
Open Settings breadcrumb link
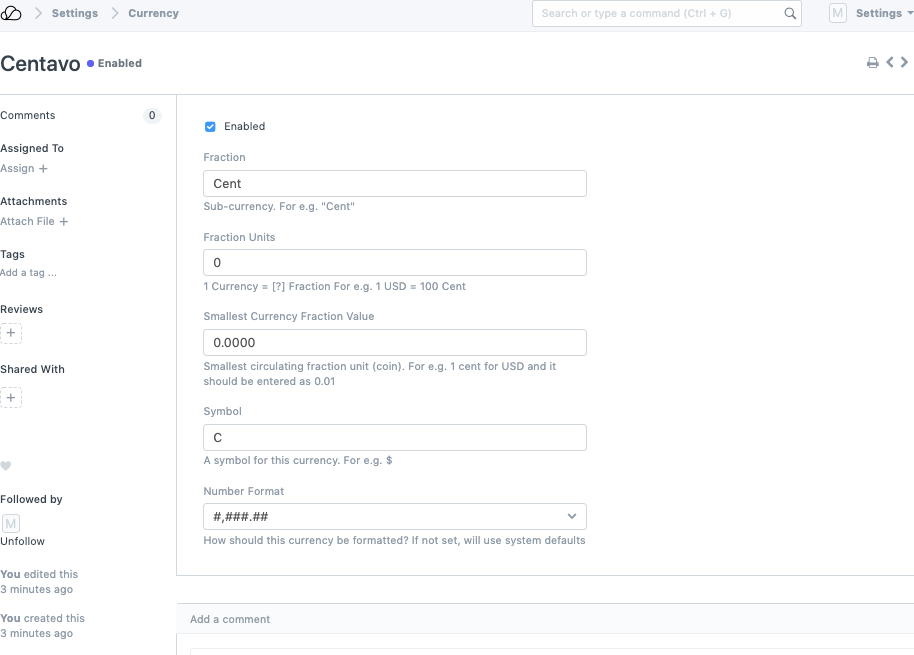[75, 13]
